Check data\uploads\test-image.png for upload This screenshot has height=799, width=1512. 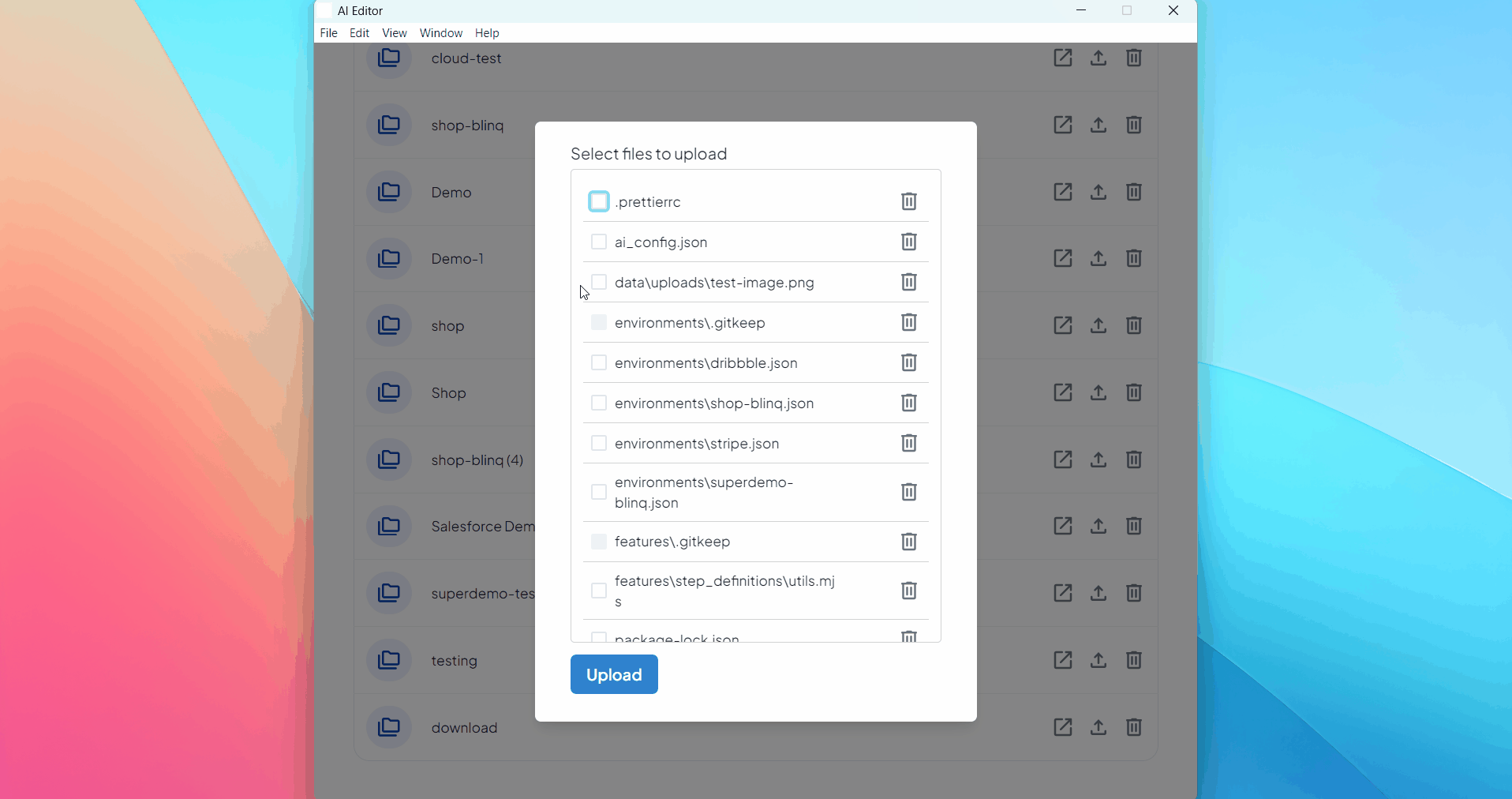[x=598, y=282]
